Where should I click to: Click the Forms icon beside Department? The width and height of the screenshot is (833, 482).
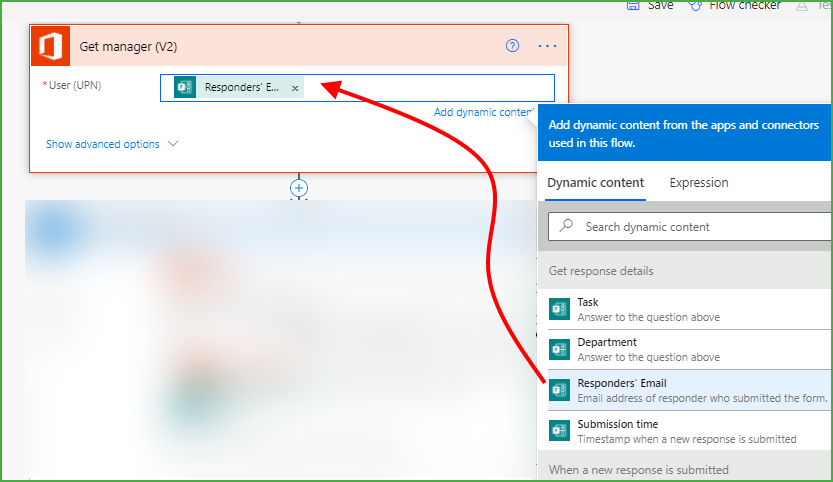coord(559,350)
